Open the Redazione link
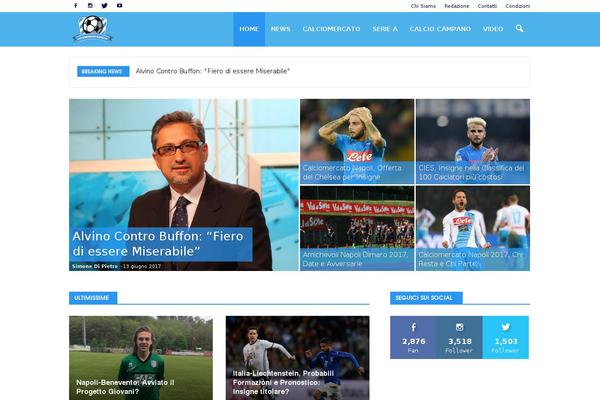This screenshot has height=400, width=600. pyautogui.click(x=457, y=6)
